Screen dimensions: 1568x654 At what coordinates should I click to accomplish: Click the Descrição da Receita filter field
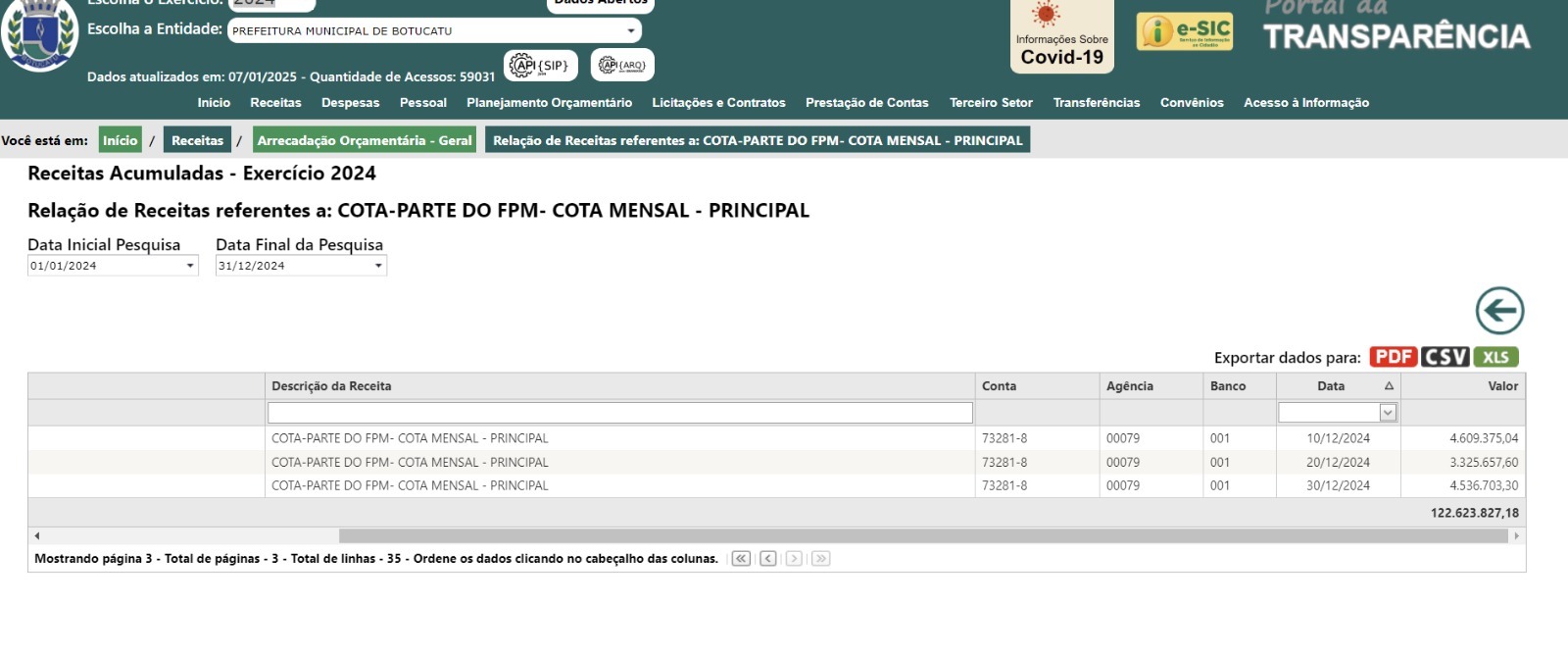(x=619, y=414)
